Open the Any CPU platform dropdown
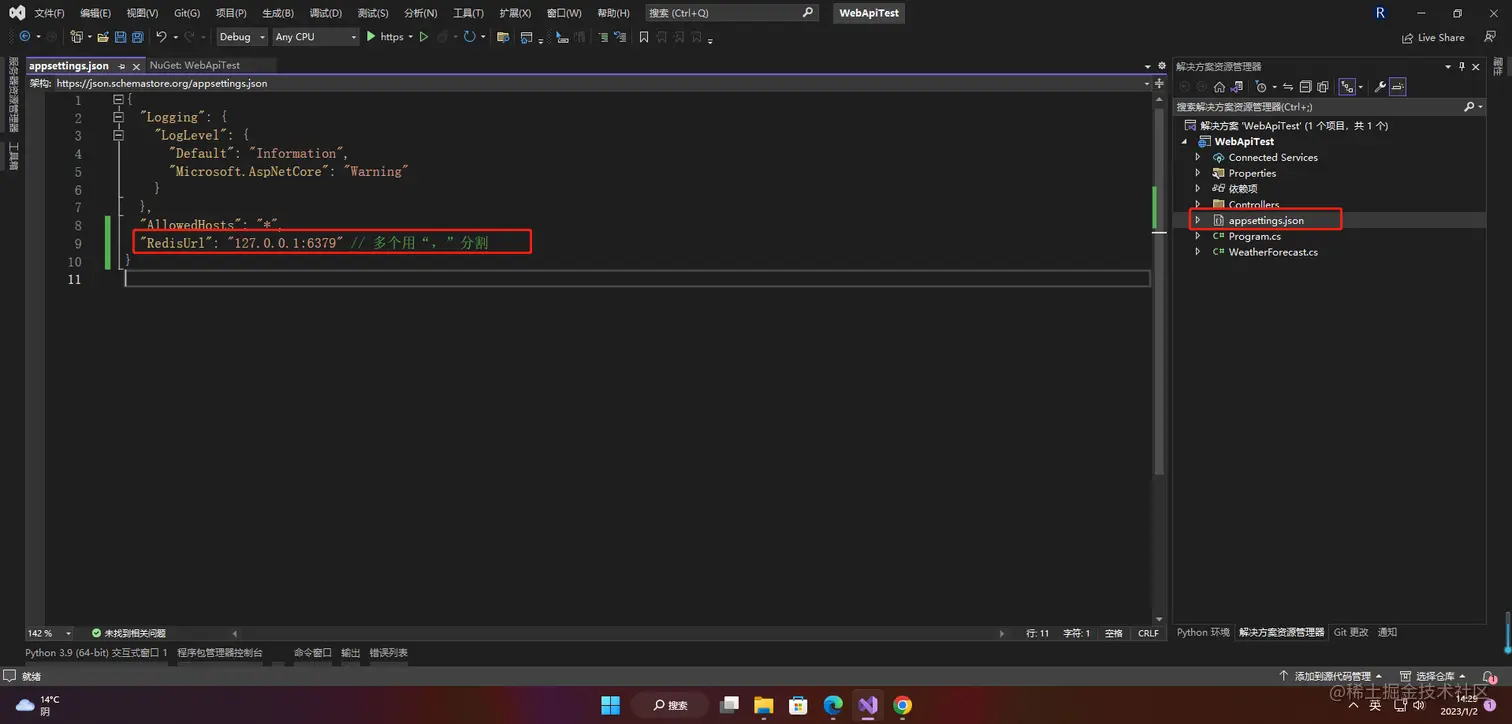1512x724 pixels. (315, 37)
